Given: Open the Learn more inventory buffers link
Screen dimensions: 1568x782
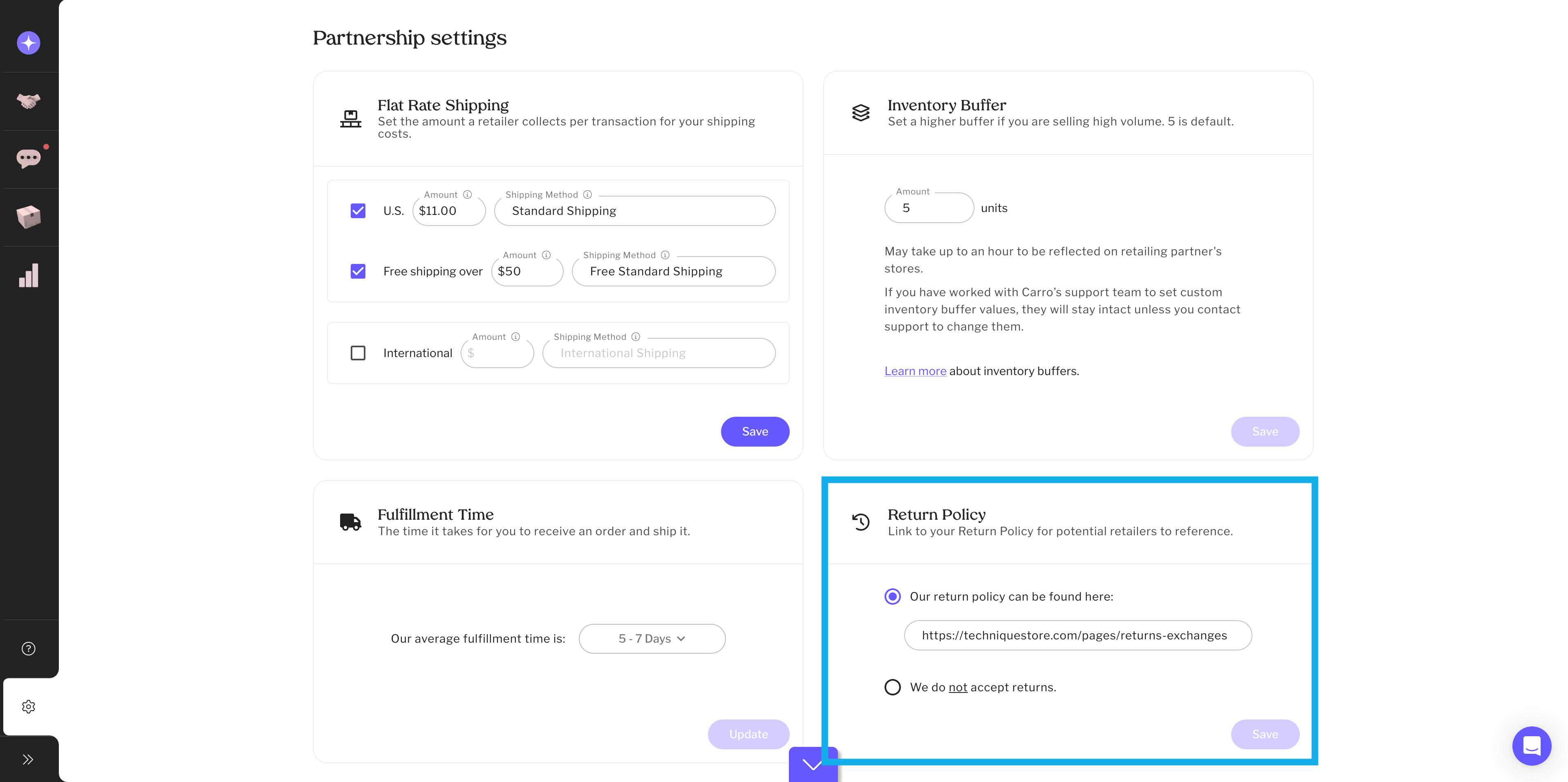Looking at the screenshot, I should pos(915,371).
